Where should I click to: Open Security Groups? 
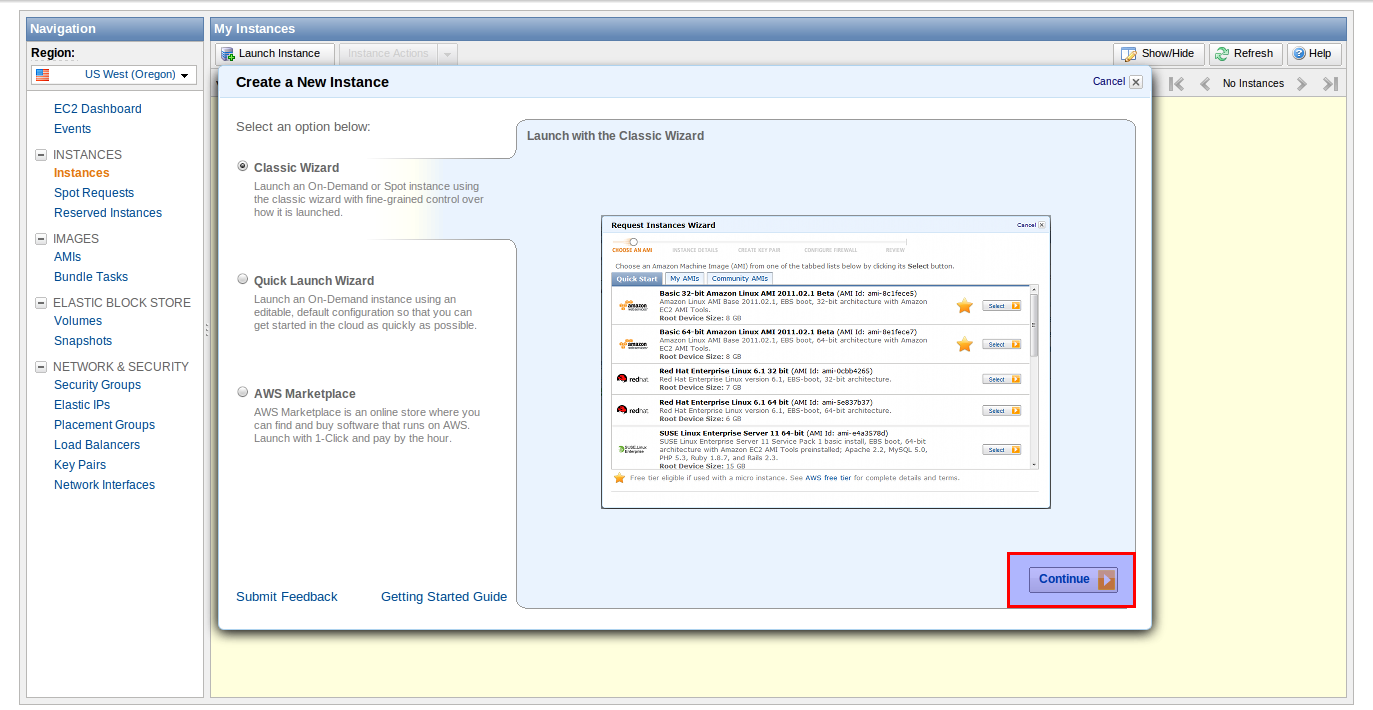(x=97, y=385)
